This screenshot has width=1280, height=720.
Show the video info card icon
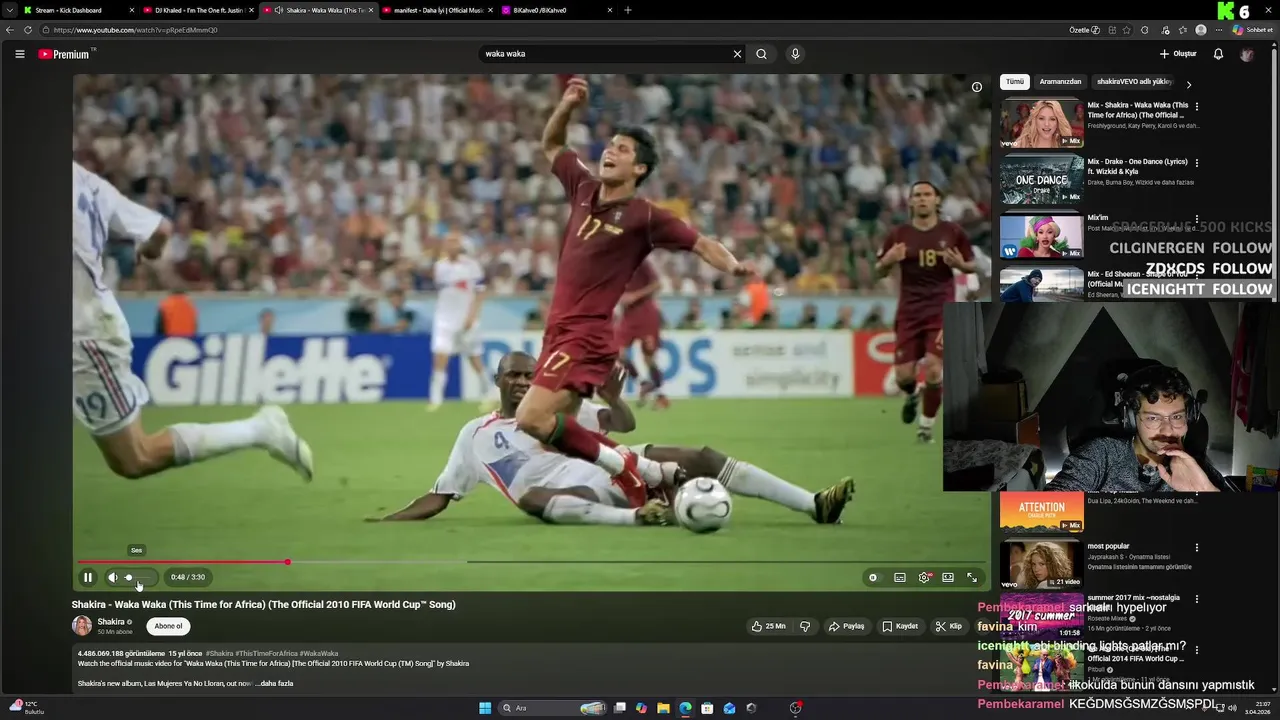(x=977, y=87)
